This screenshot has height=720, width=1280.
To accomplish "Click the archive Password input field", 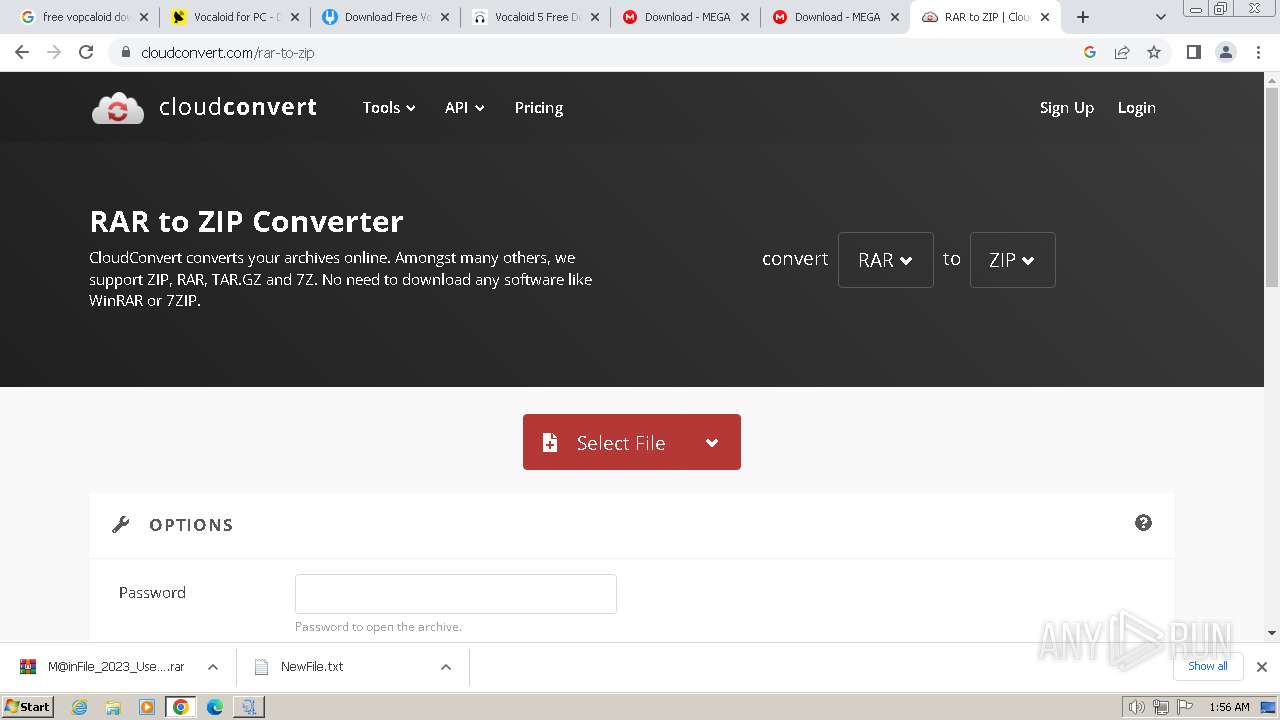I will coord(456,594).
